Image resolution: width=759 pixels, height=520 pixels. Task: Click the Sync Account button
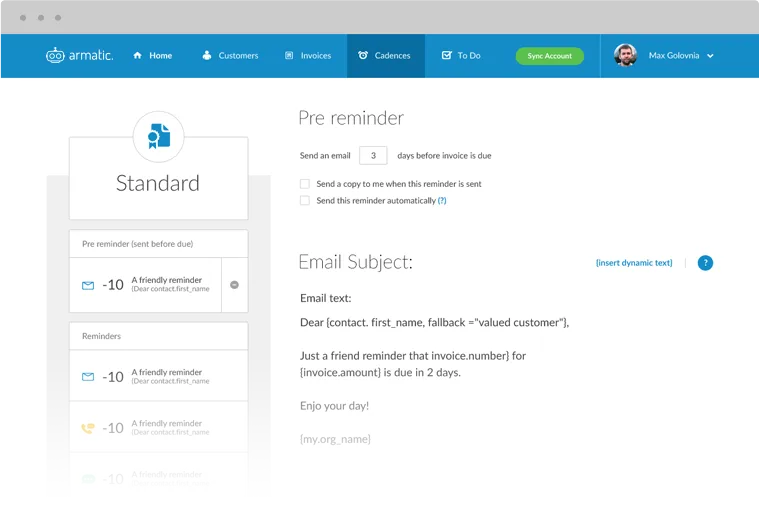(x=549, y=56)
